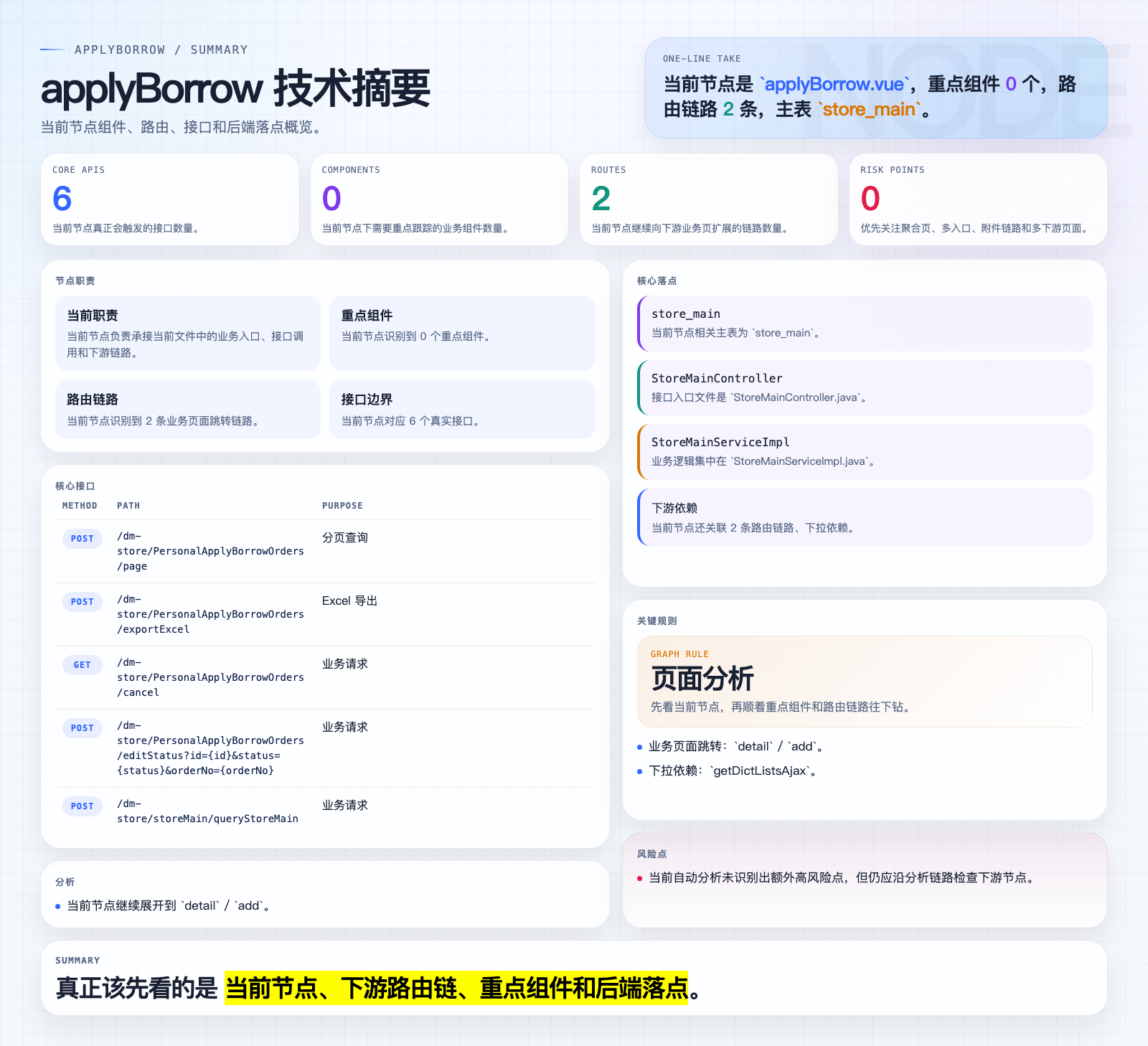Click the POST badge for the exportExcel endpoint

83,602
